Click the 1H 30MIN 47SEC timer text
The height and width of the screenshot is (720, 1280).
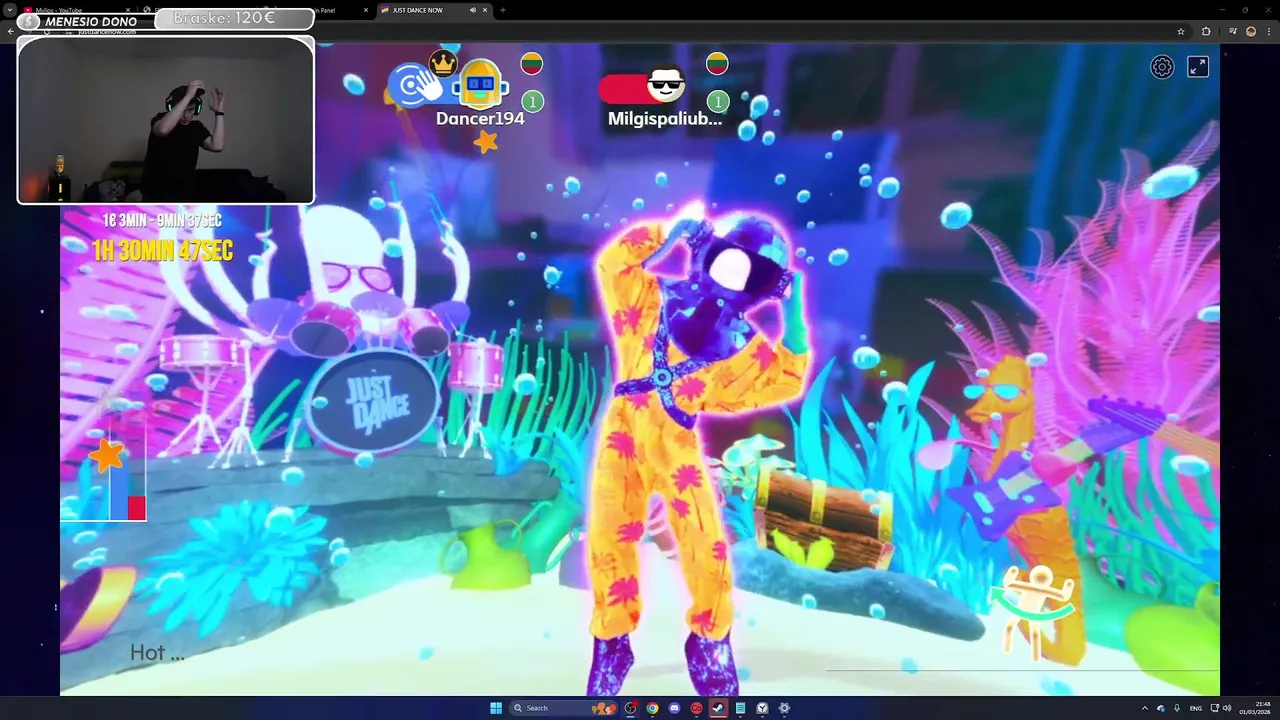(x=163, y=249)
